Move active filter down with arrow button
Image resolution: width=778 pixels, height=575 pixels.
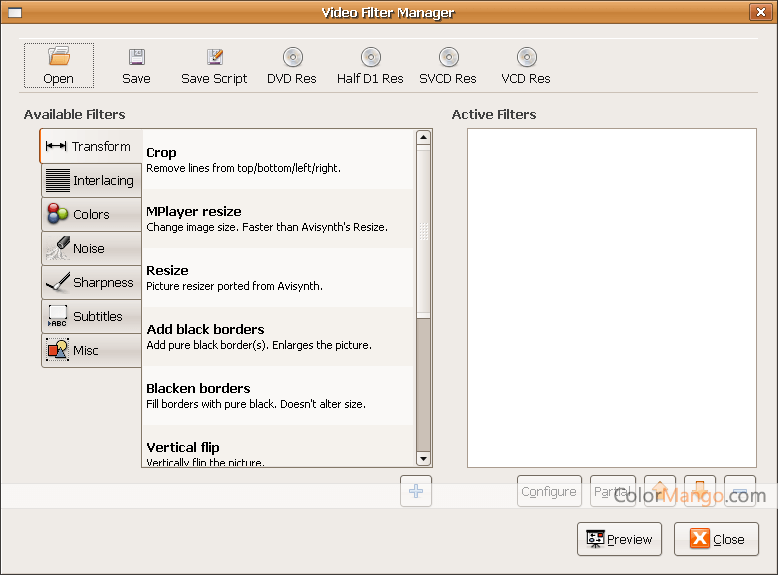click(700, 490)
